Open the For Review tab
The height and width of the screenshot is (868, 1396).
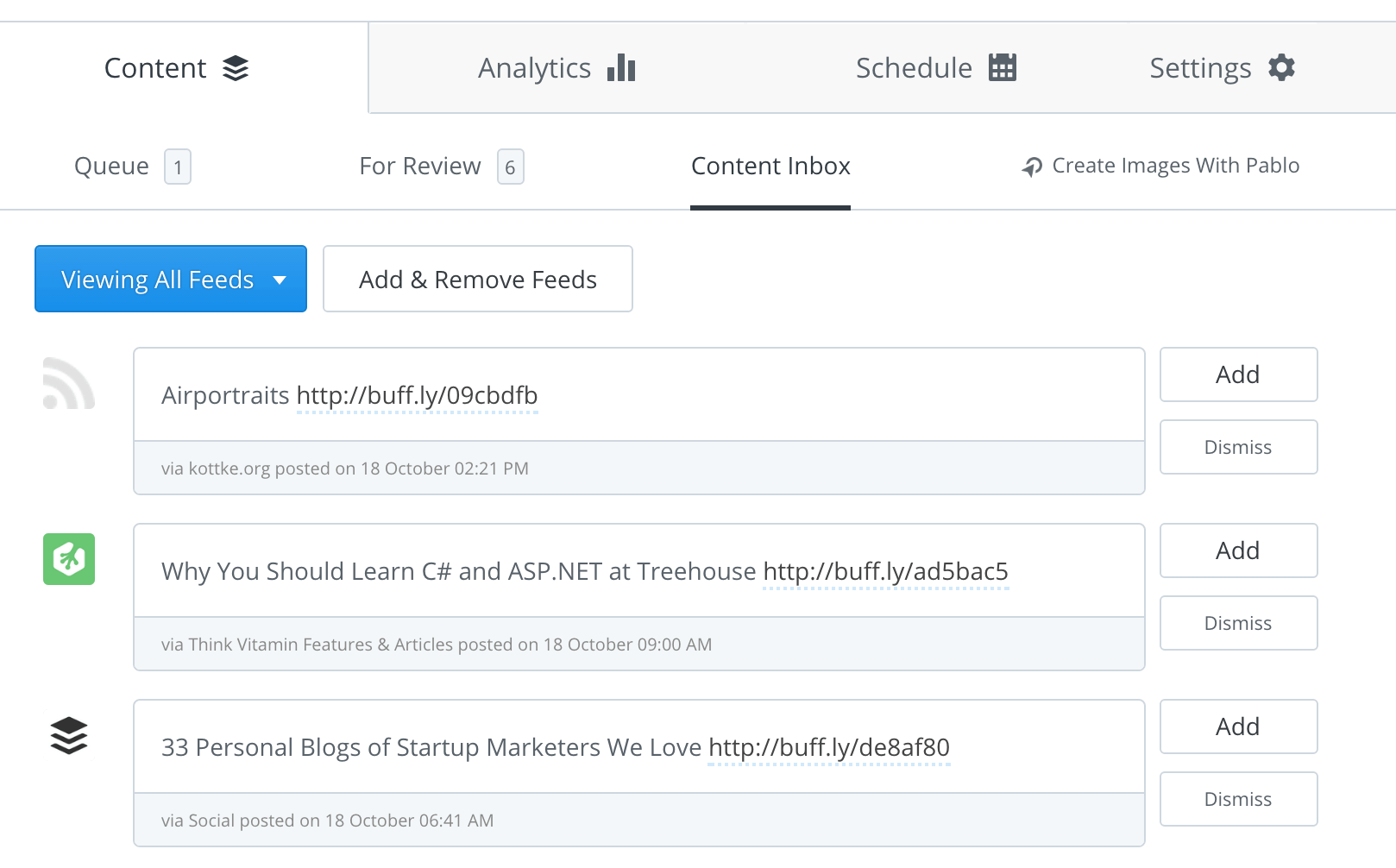419,166
